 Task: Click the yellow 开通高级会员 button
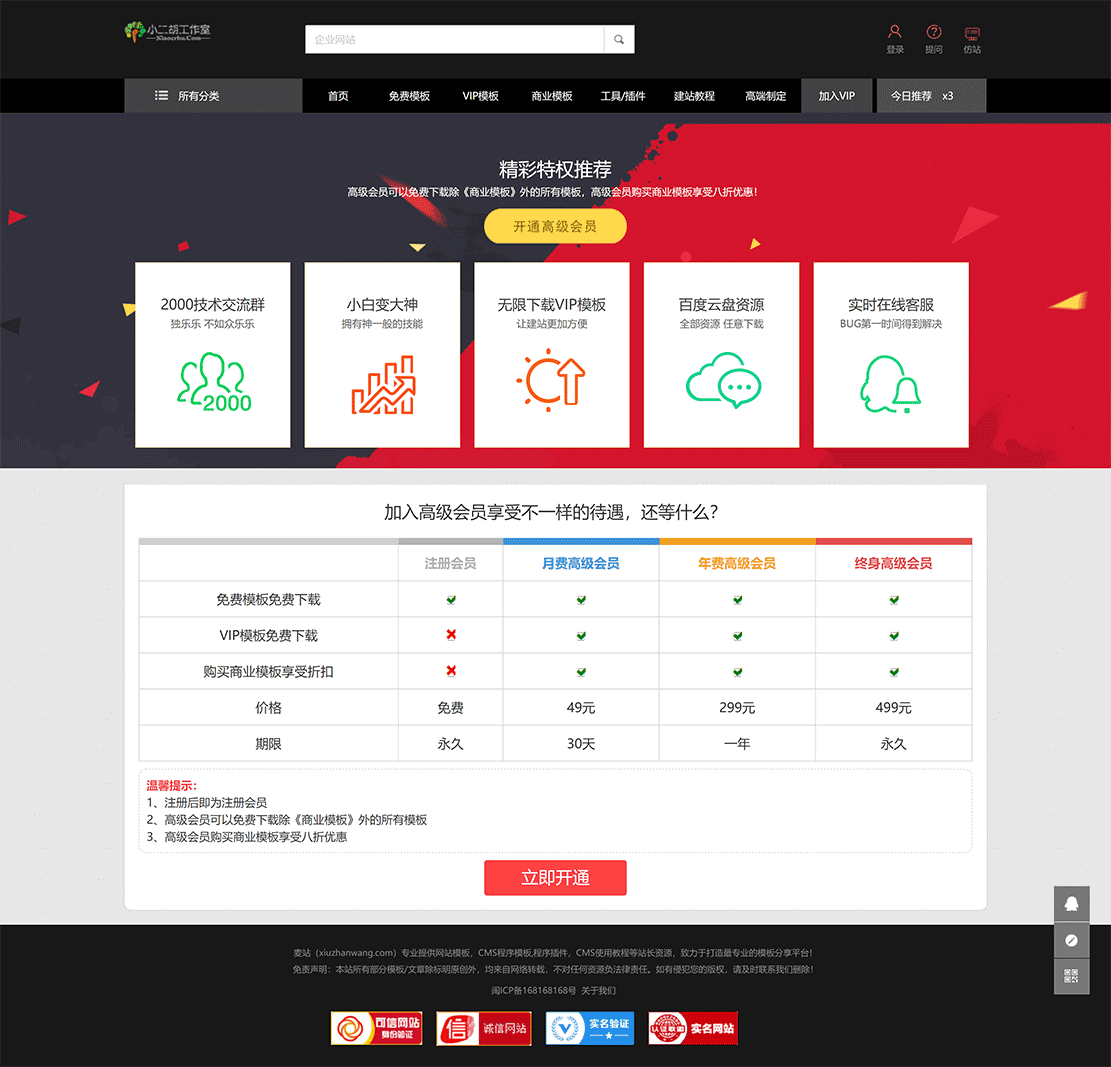click(555, 227)
